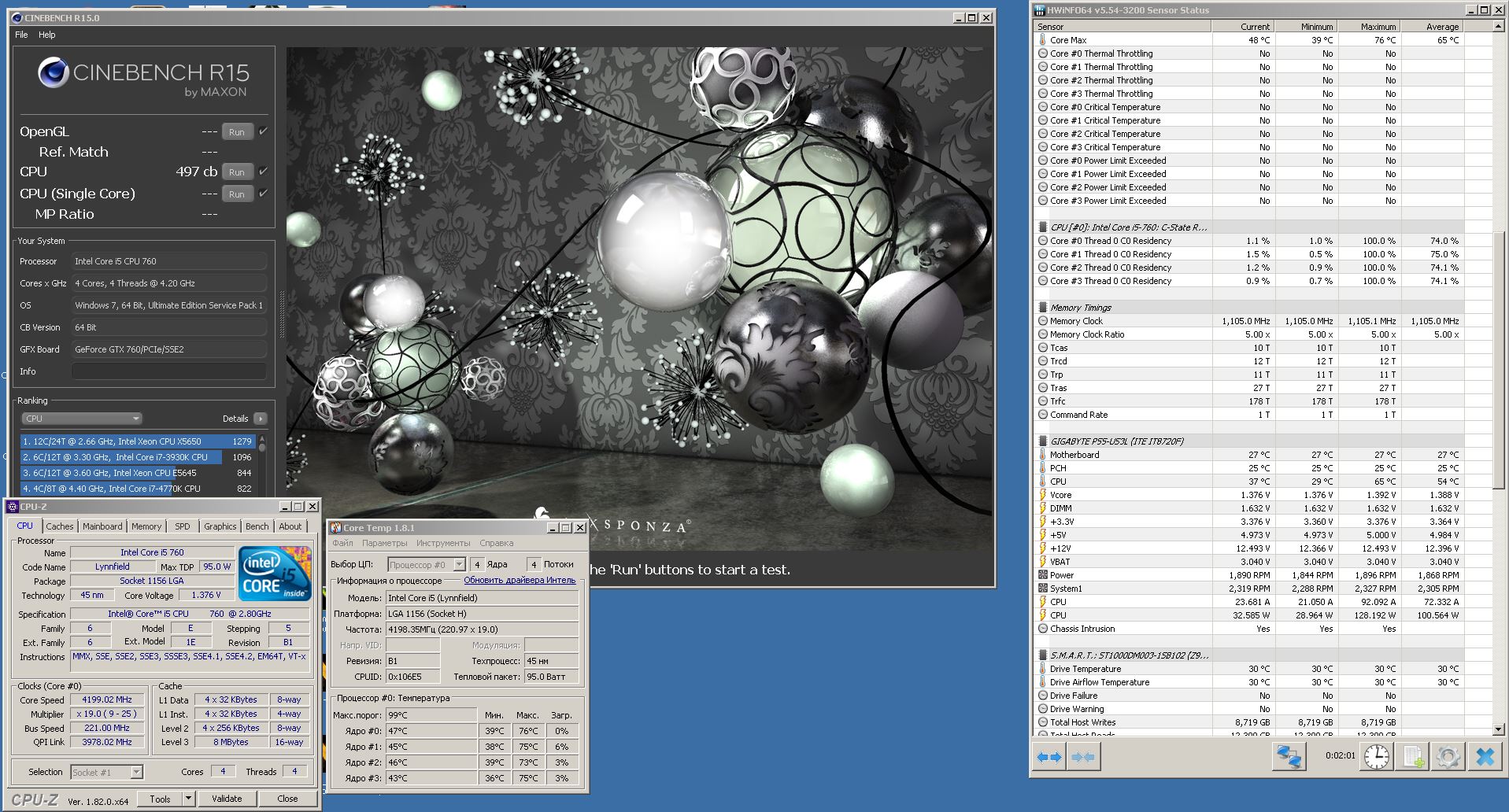Image resolution: width=1509 pixels, height=812 pixels.
Task: Switch to the Mainboard tab in CPU-Z
Action: 102,526
